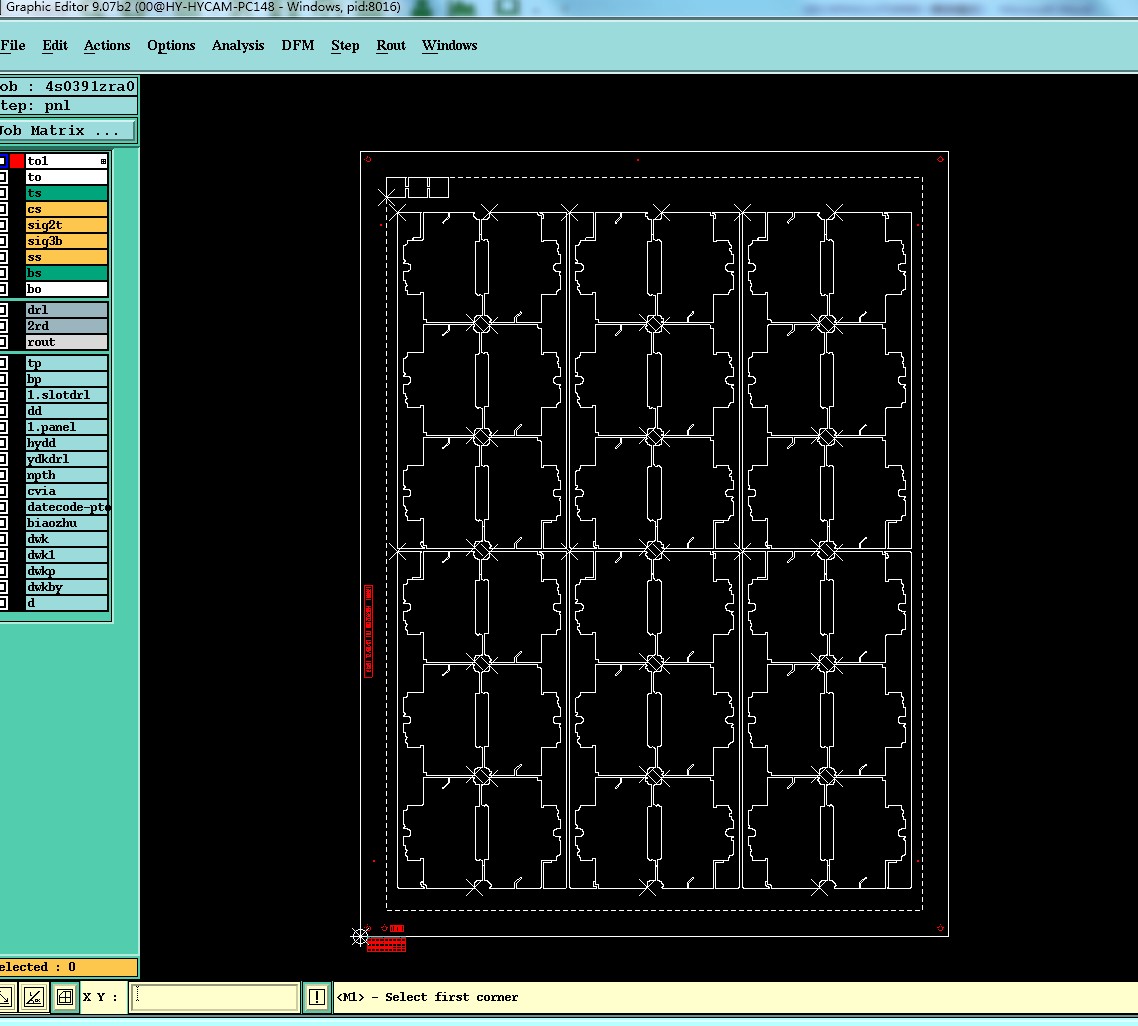Click the Select first corner prompt message
Viewport: 1138px width, 1026px height.
[427, 997]
